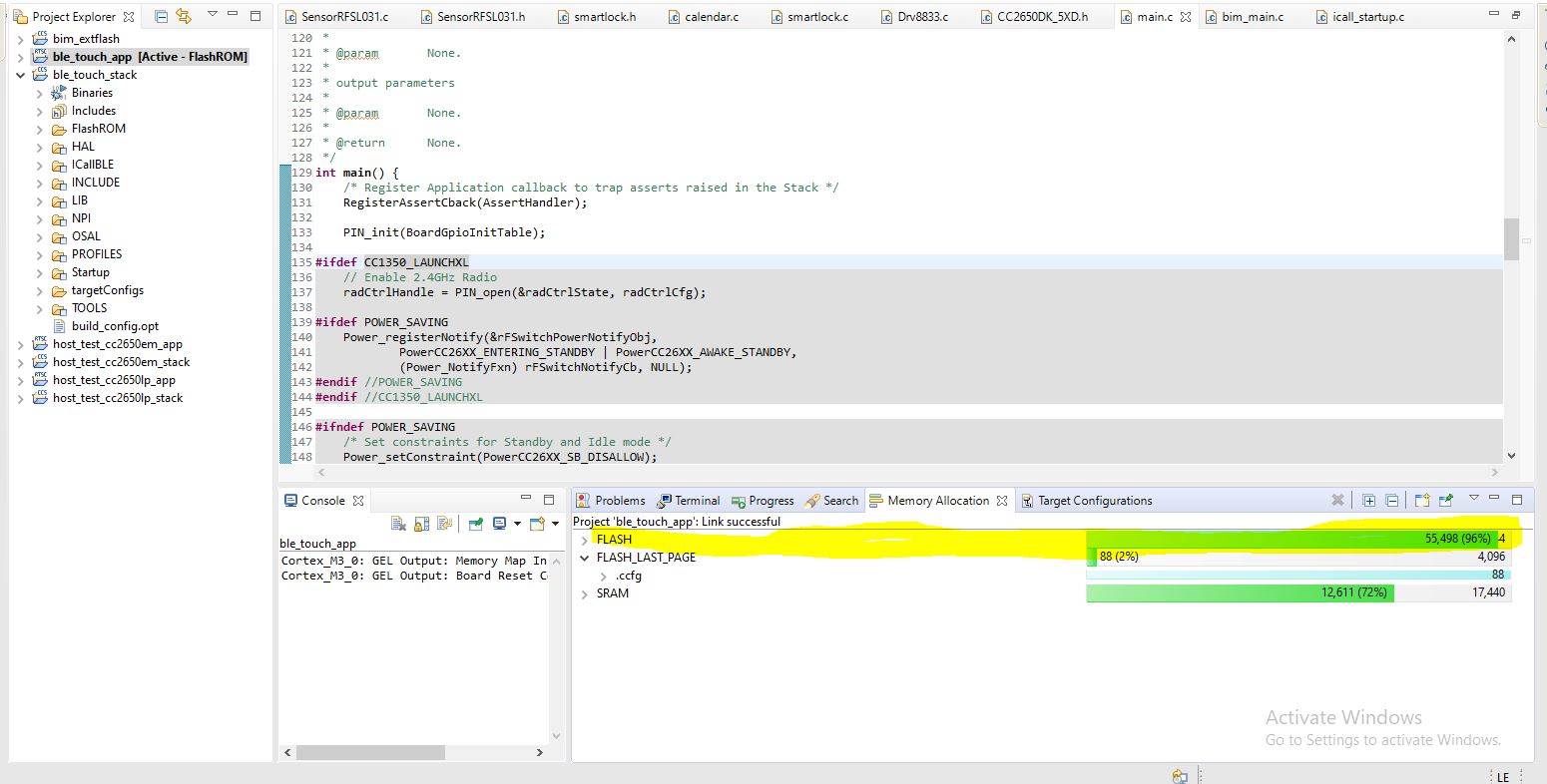Select host_test_cc2650lp_stack project
This screenshot has width=1547, height=784.
pyautogui.click(x=118, y=398)
